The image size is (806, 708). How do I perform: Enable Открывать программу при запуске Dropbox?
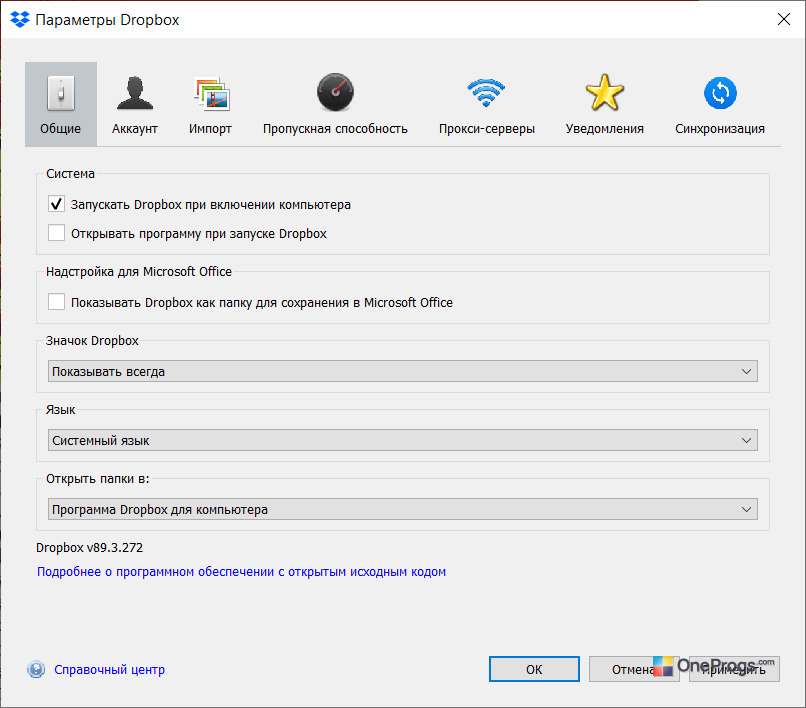(57, 233)
